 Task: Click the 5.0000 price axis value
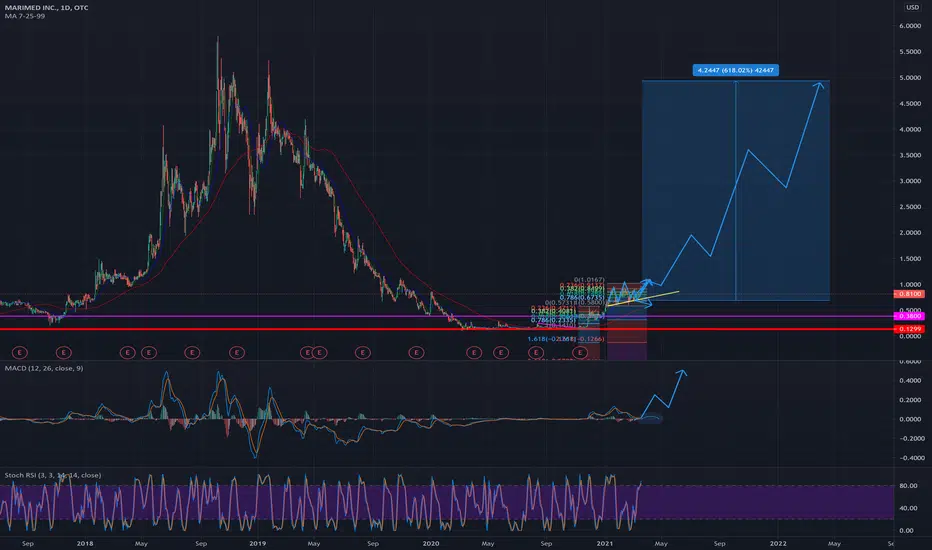coord(910,78)
